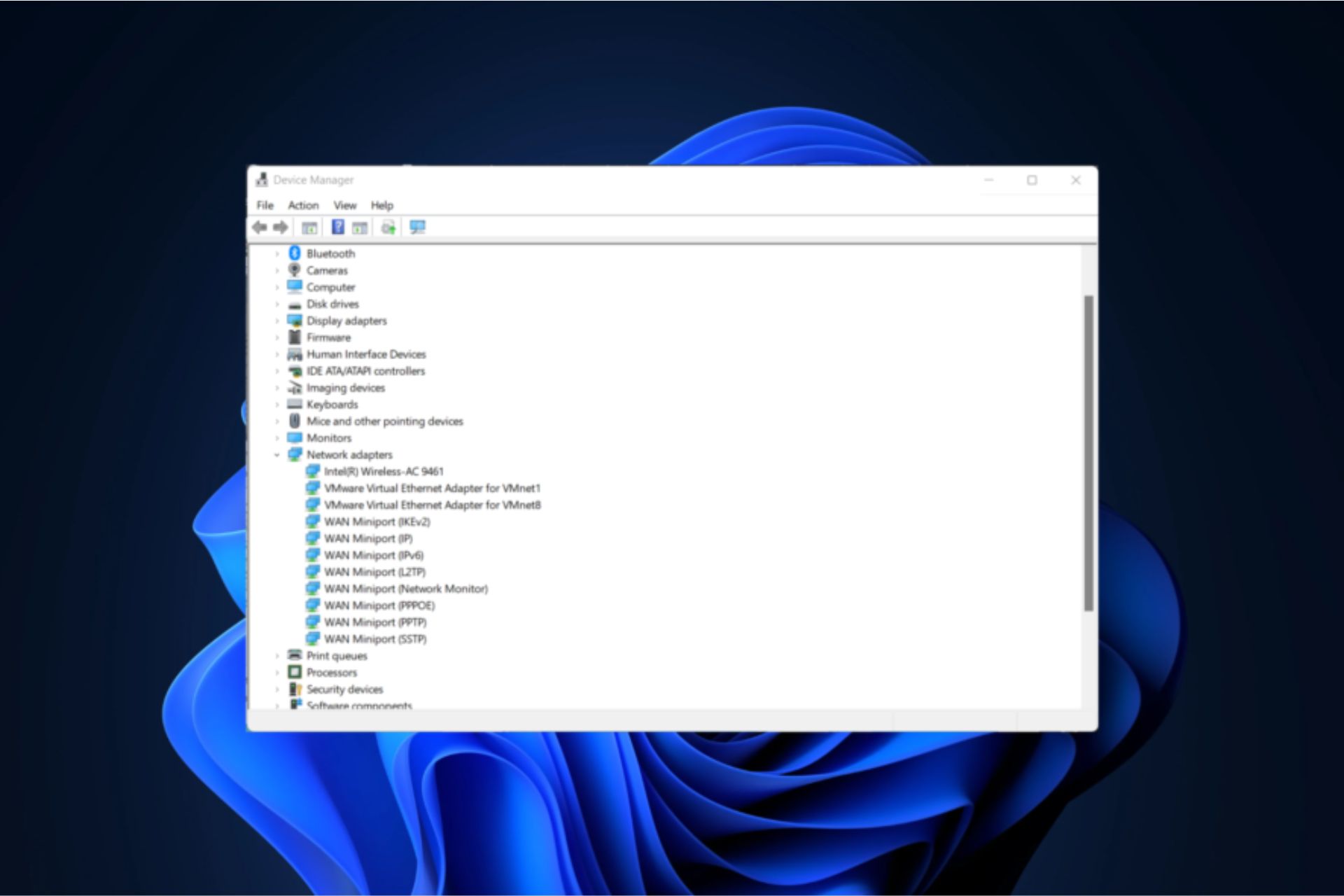Select Intel(R) Wireless-AC 9461 adapter

[384, 472]
